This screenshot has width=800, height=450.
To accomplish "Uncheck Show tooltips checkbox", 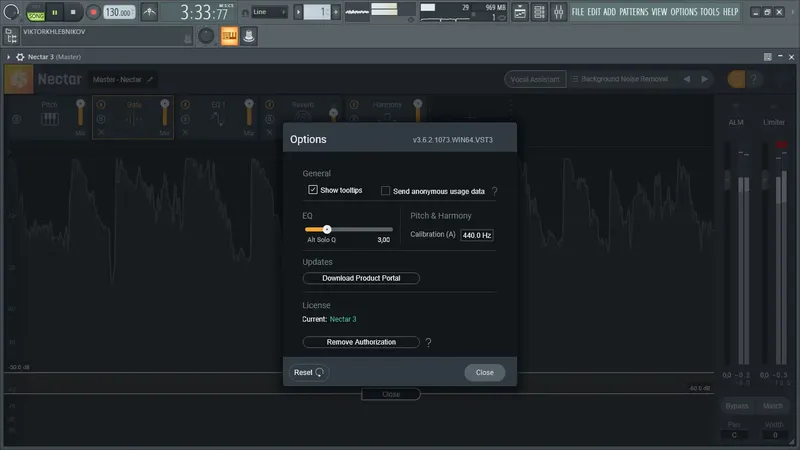I will (313, 190).
